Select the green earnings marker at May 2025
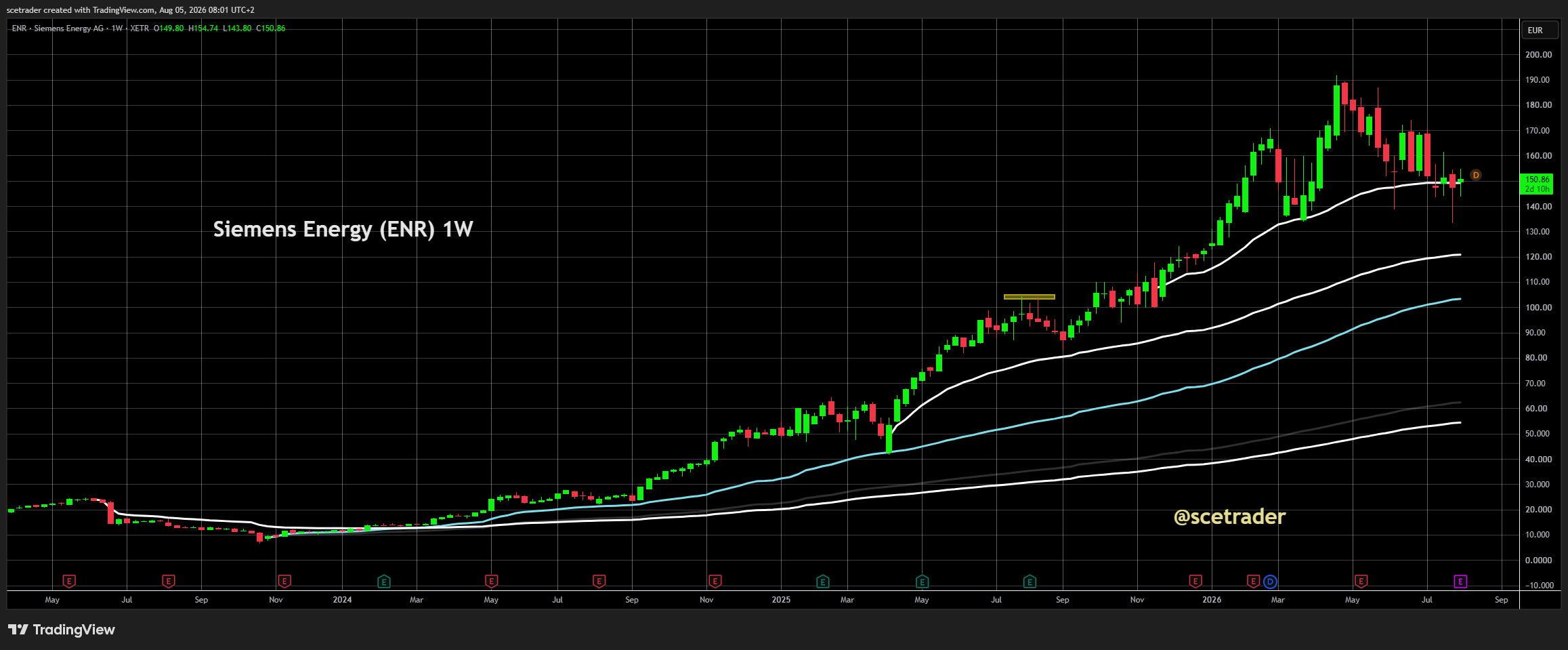1568x650 pixels. pos(922,581)
